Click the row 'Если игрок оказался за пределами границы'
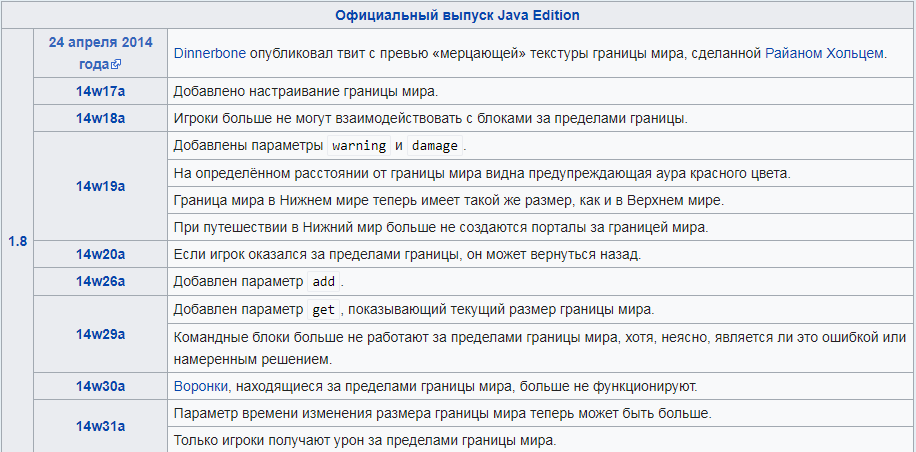This screenshot has height=452, width=916. [541, 254]
